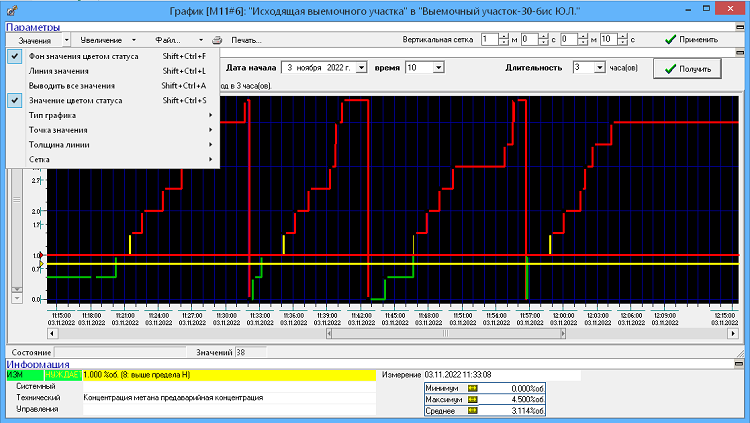Adjust the vertical grid stepper showing 10
The width and height of the screenshot is (750, 423).
[x=623, y=39]
